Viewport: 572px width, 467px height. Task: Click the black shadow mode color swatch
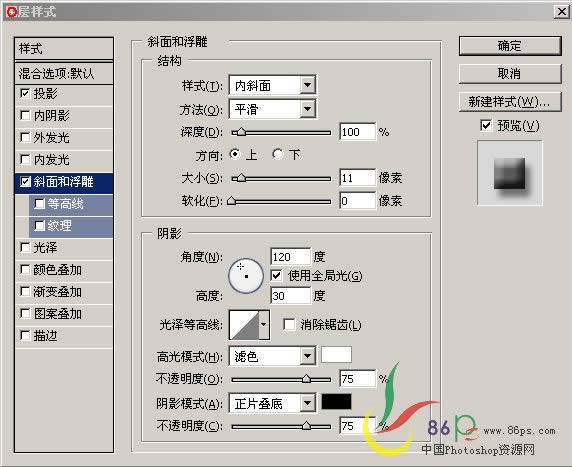(x=336, y=402)
